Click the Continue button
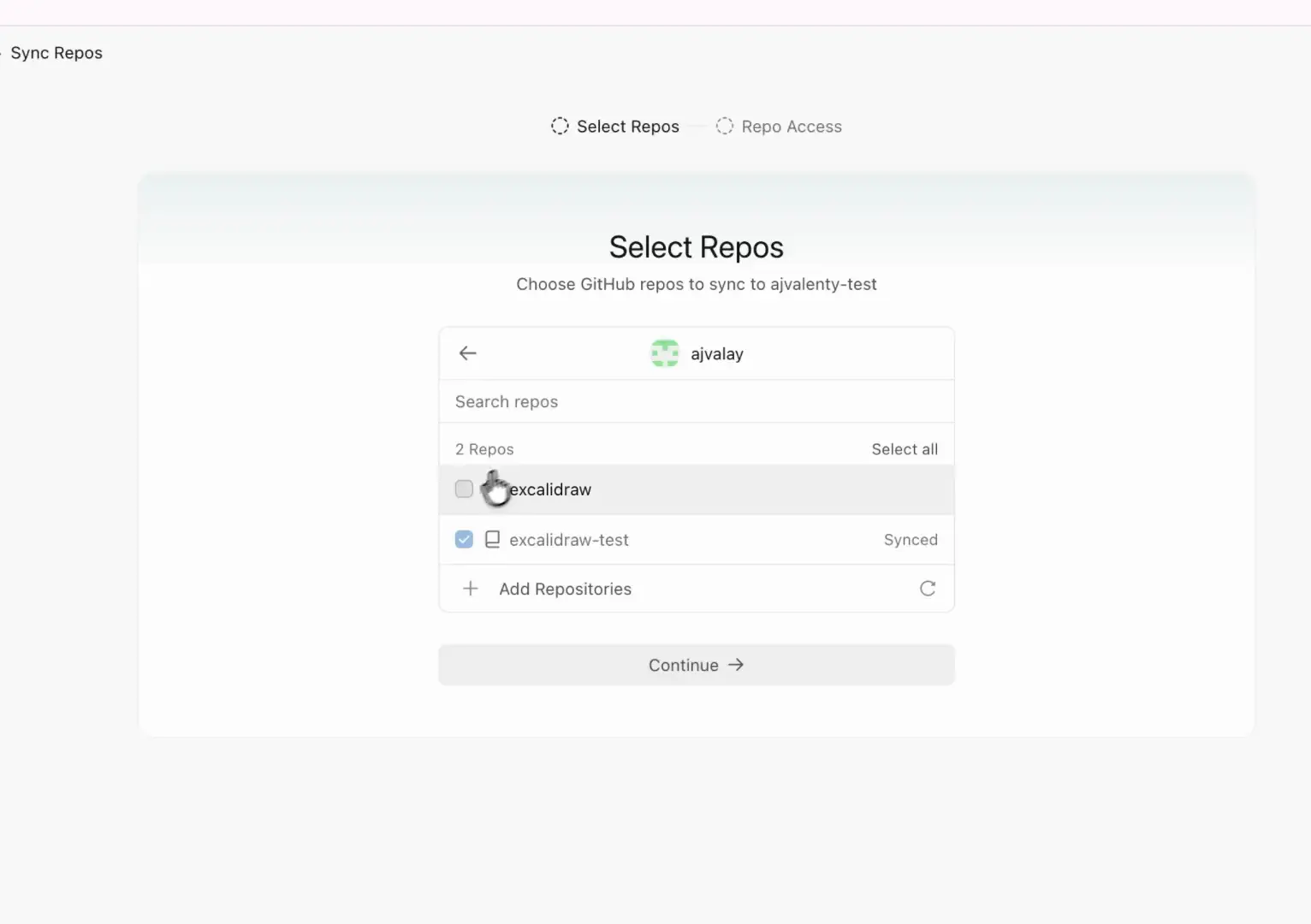The width and height of the screenshot is (1311, 924). [697, 665]
